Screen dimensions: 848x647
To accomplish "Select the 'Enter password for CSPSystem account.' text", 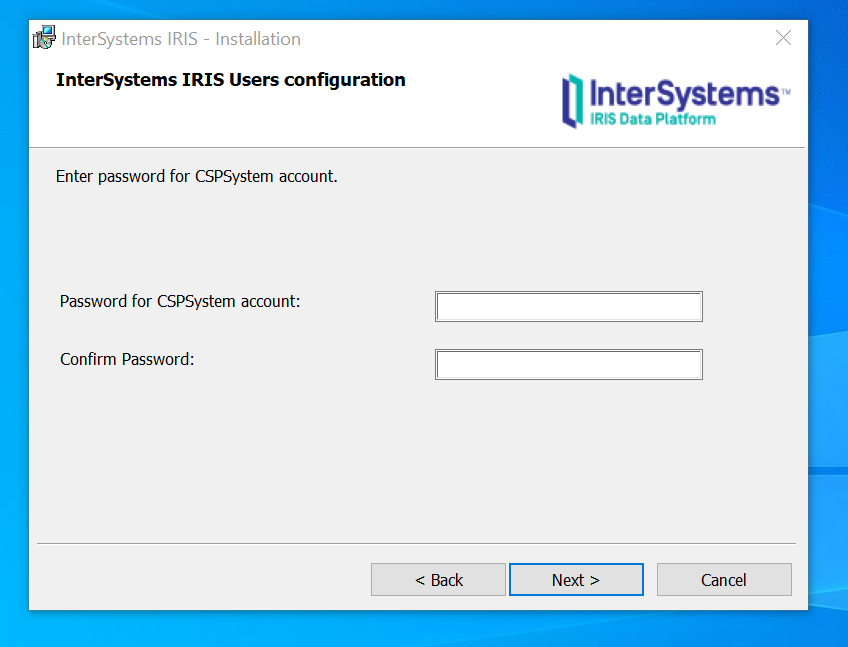I will click(x=196, y=176).
